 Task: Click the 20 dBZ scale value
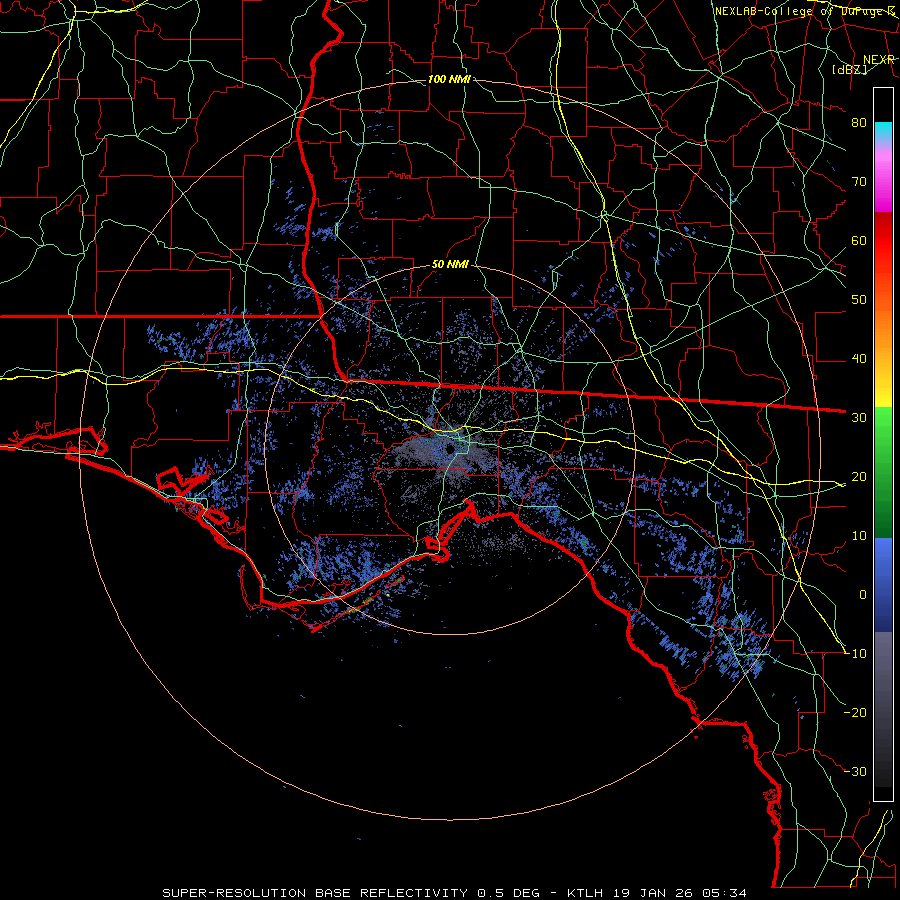click(x=859, y=477)
